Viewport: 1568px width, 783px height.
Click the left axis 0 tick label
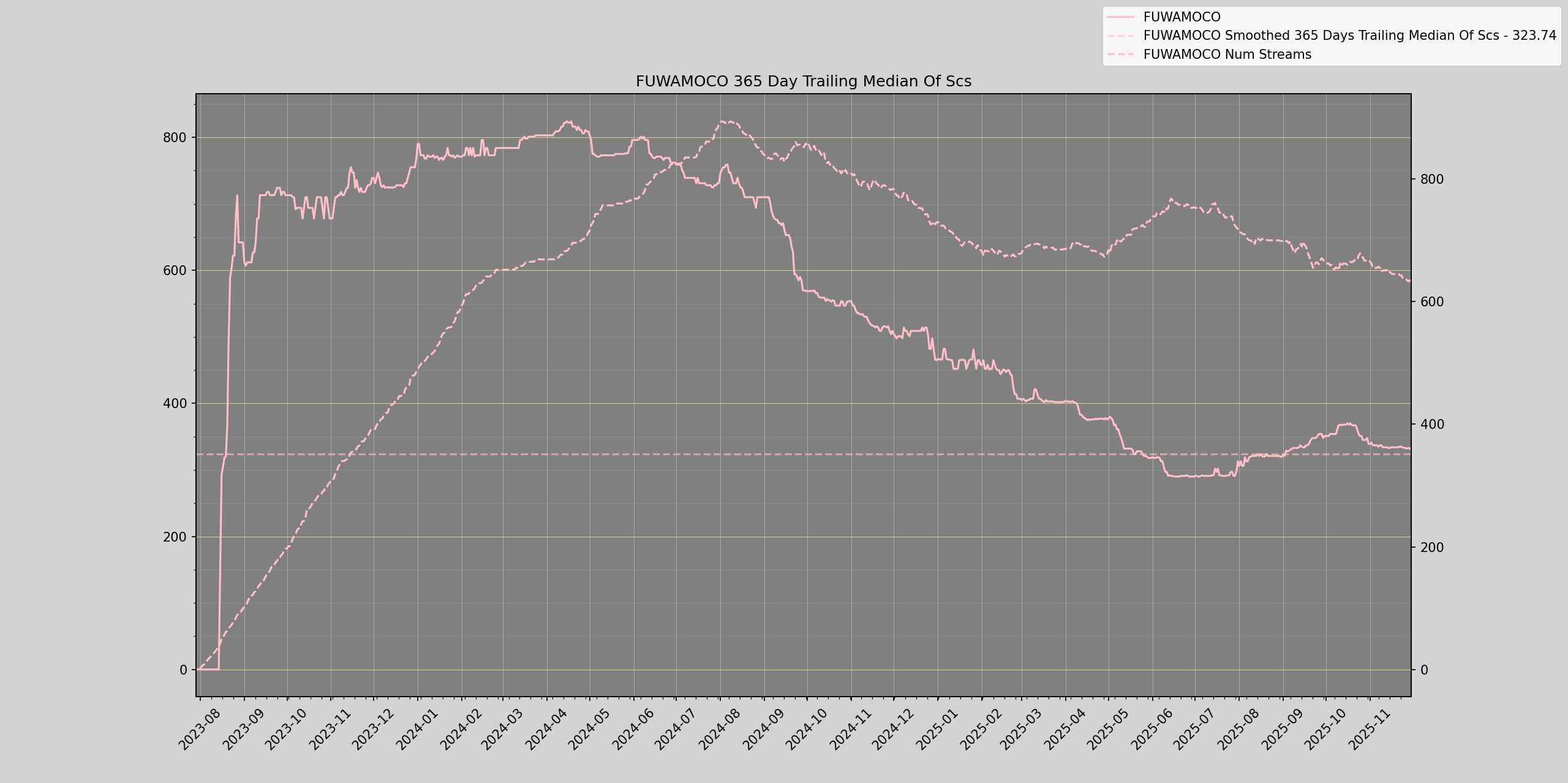click(183, 670)
